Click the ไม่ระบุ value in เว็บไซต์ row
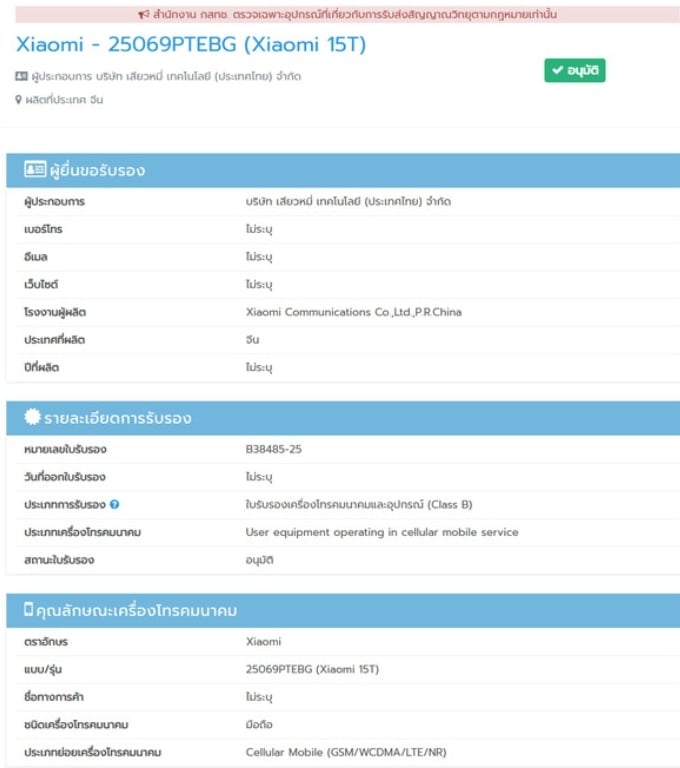The image size is (680, 768). (259, 285)
